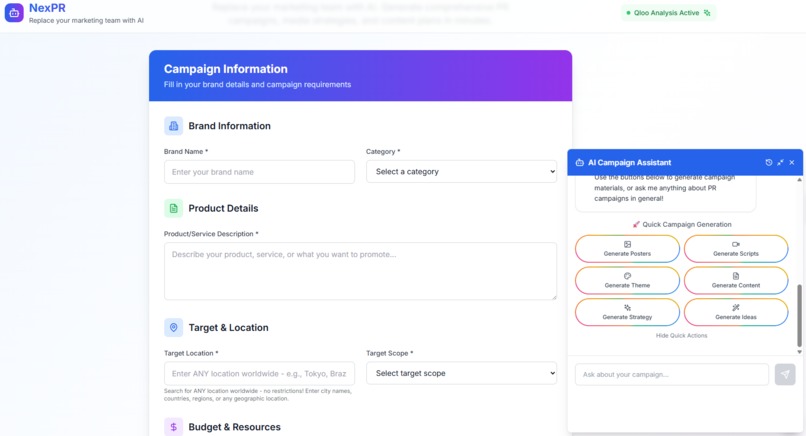Click the chat scrollbar up arrow
This screenshot has width=806, height=436.
click(799, 180)
